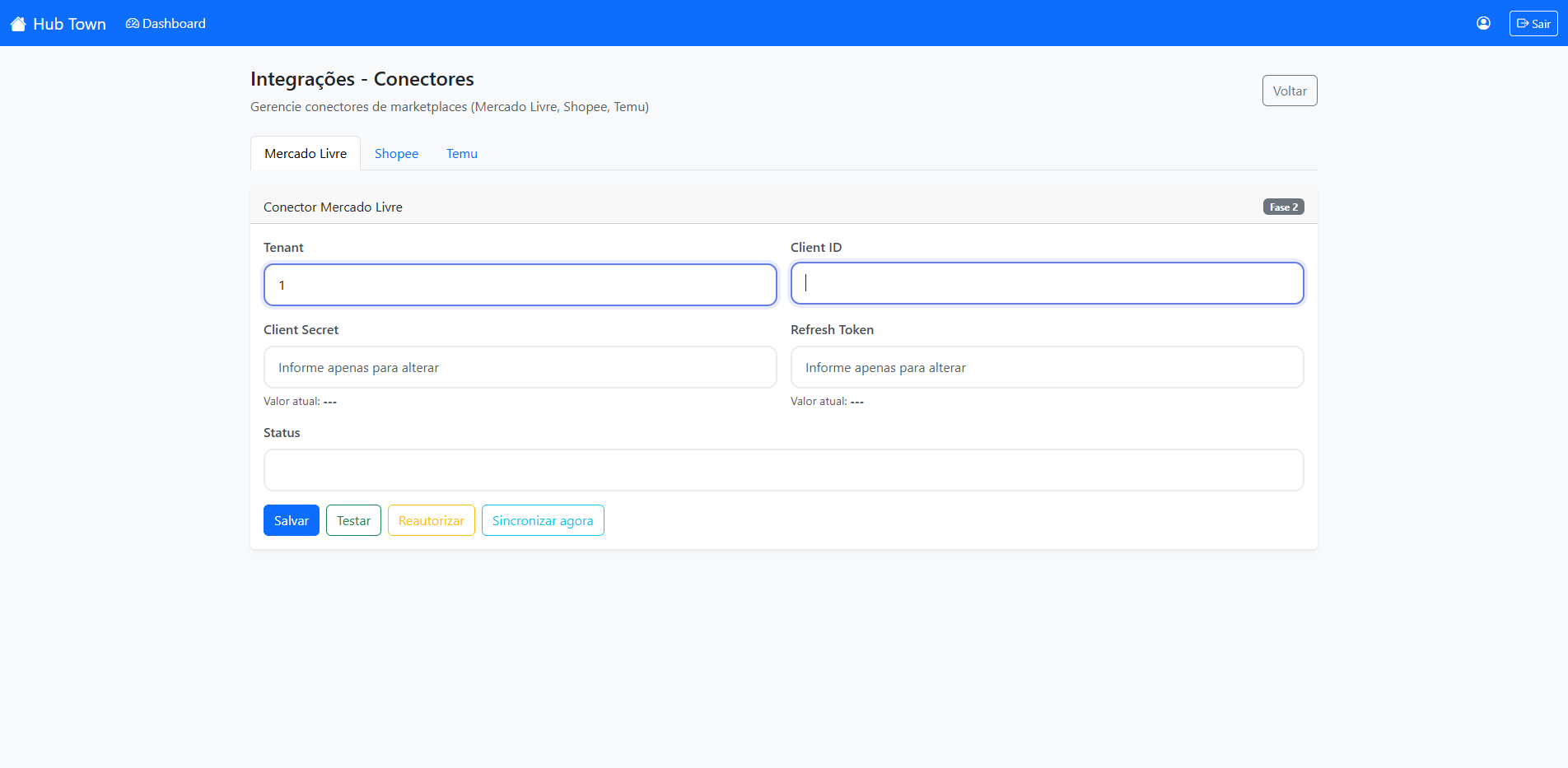Click the Hub Town house icon
Viewport: 1568px width, 768px height.
pos(18,24)
